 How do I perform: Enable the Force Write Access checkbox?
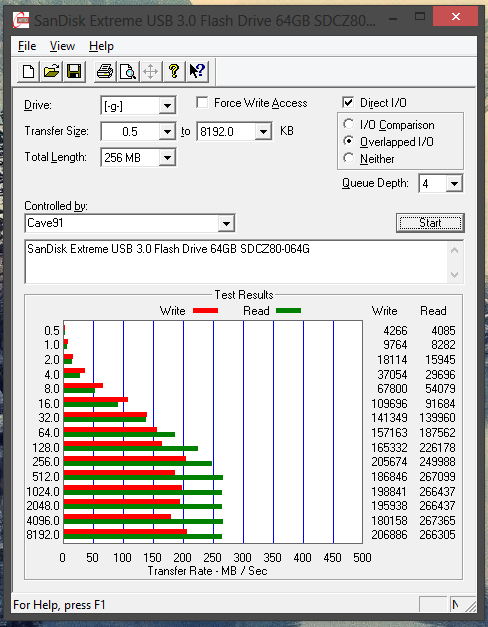[x=202, y=103]
